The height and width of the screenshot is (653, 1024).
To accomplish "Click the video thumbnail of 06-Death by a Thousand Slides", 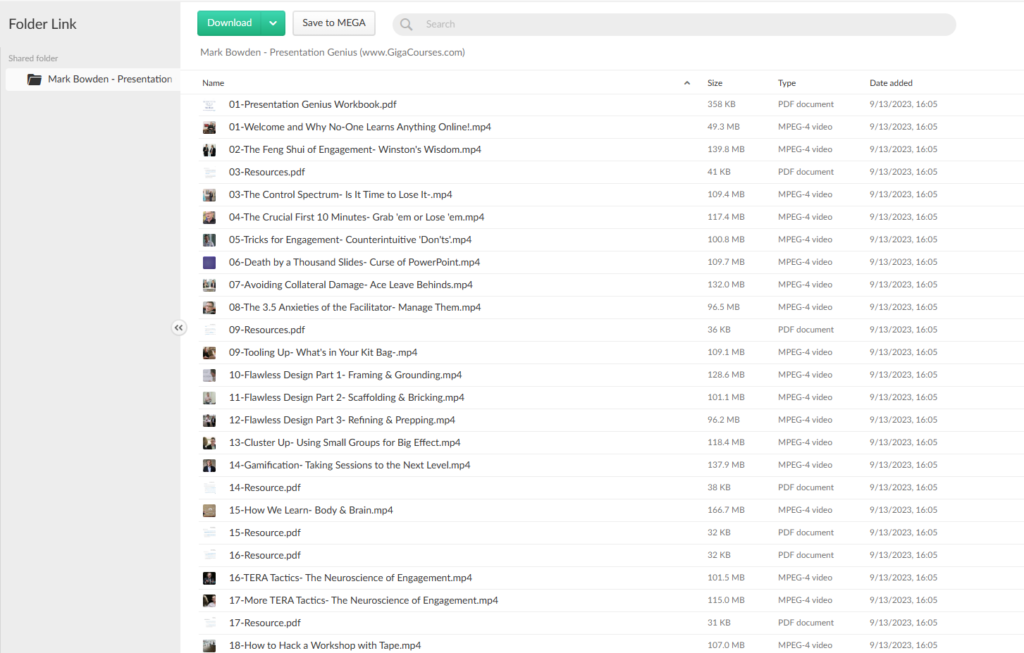I will (x=209, y=262).
